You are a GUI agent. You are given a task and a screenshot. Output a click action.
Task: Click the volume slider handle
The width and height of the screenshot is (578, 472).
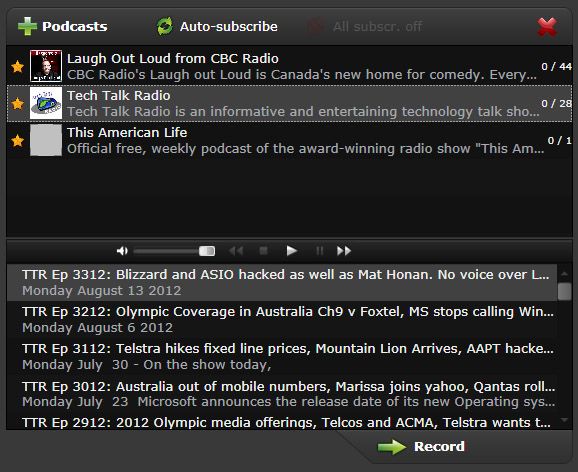click(x=207, y=251)
